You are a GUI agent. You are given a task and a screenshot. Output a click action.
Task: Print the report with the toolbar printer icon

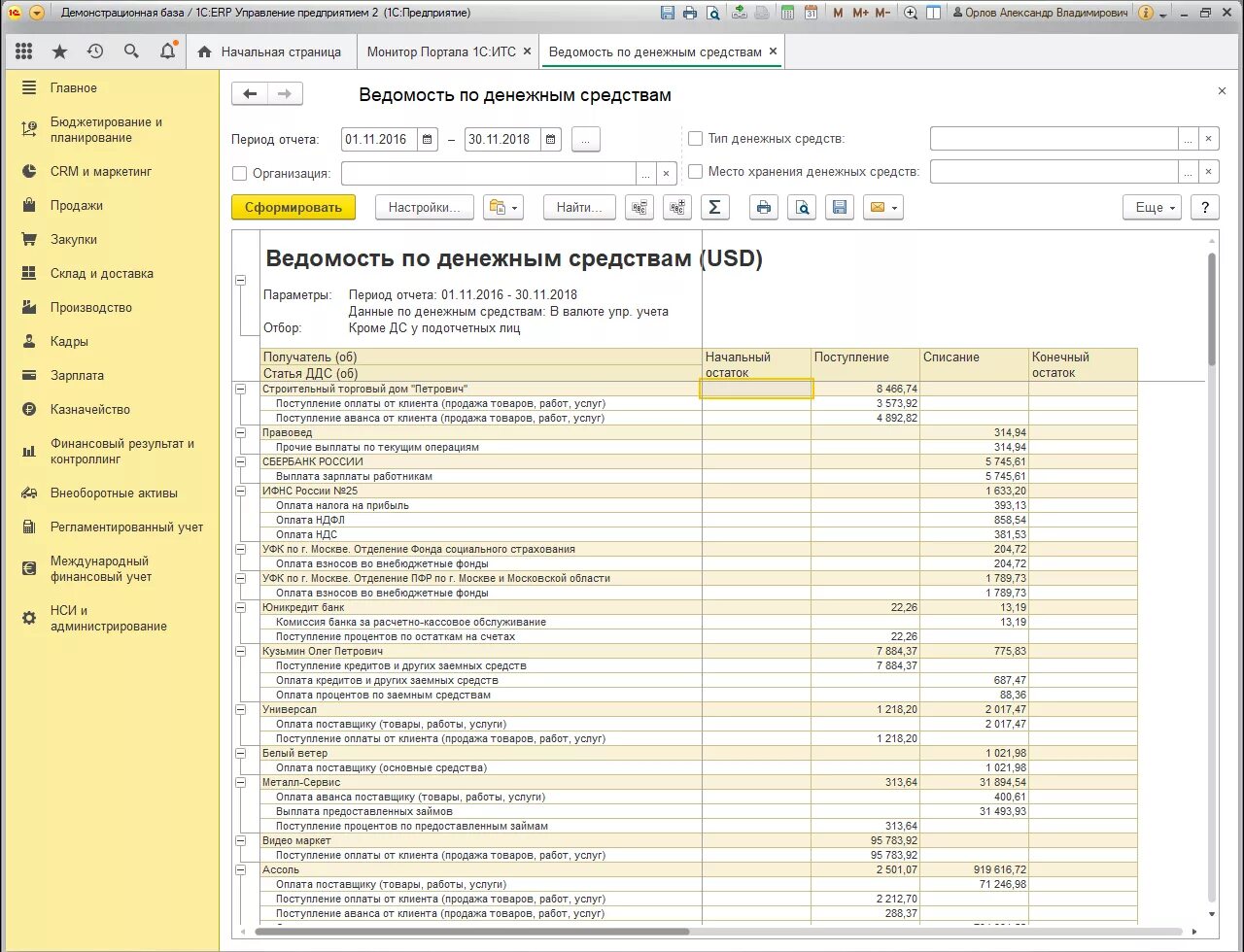coord(764,207)
